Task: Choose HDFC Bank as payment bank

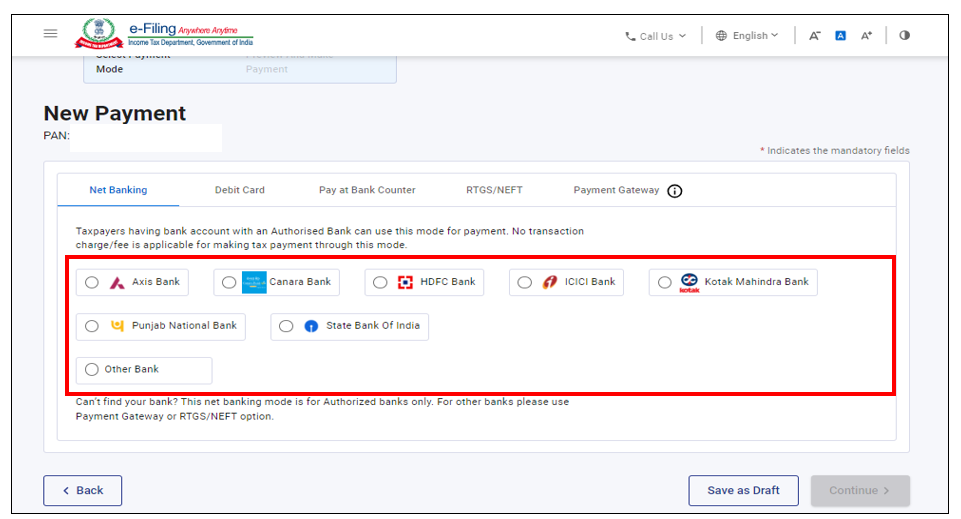Action: [x=380, y=283]
